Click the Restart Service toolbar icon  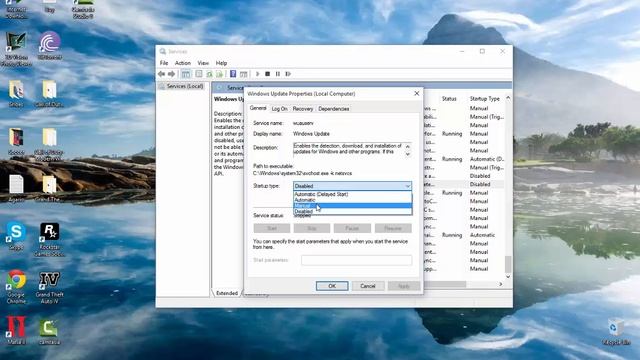click(x=288, y=74)
